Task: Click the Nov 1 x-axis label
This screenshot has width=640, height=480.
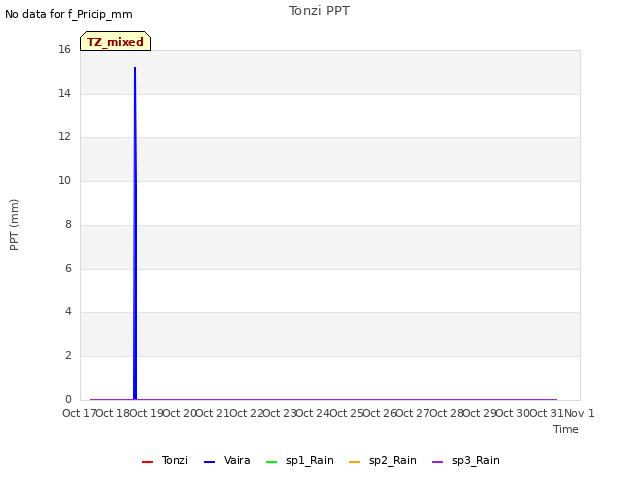Action: tap(579, 413)
